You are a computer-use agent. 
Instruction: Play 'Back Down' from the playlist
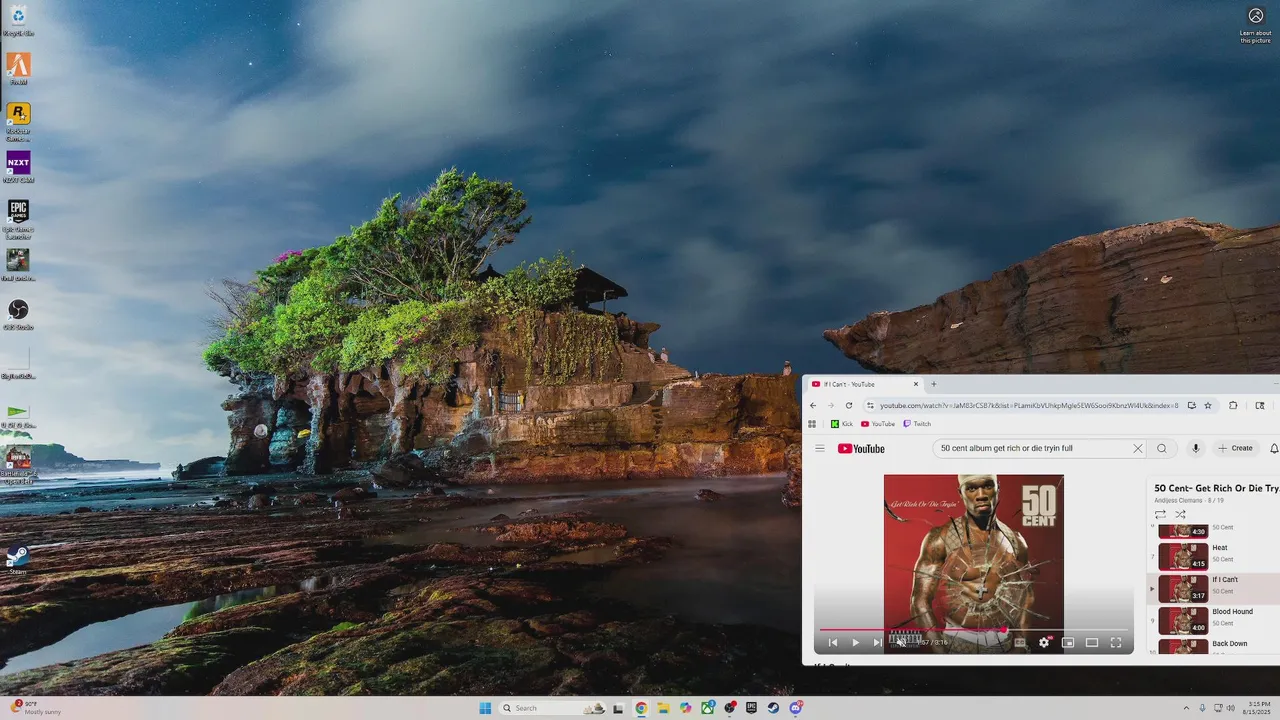point(1214,646)
